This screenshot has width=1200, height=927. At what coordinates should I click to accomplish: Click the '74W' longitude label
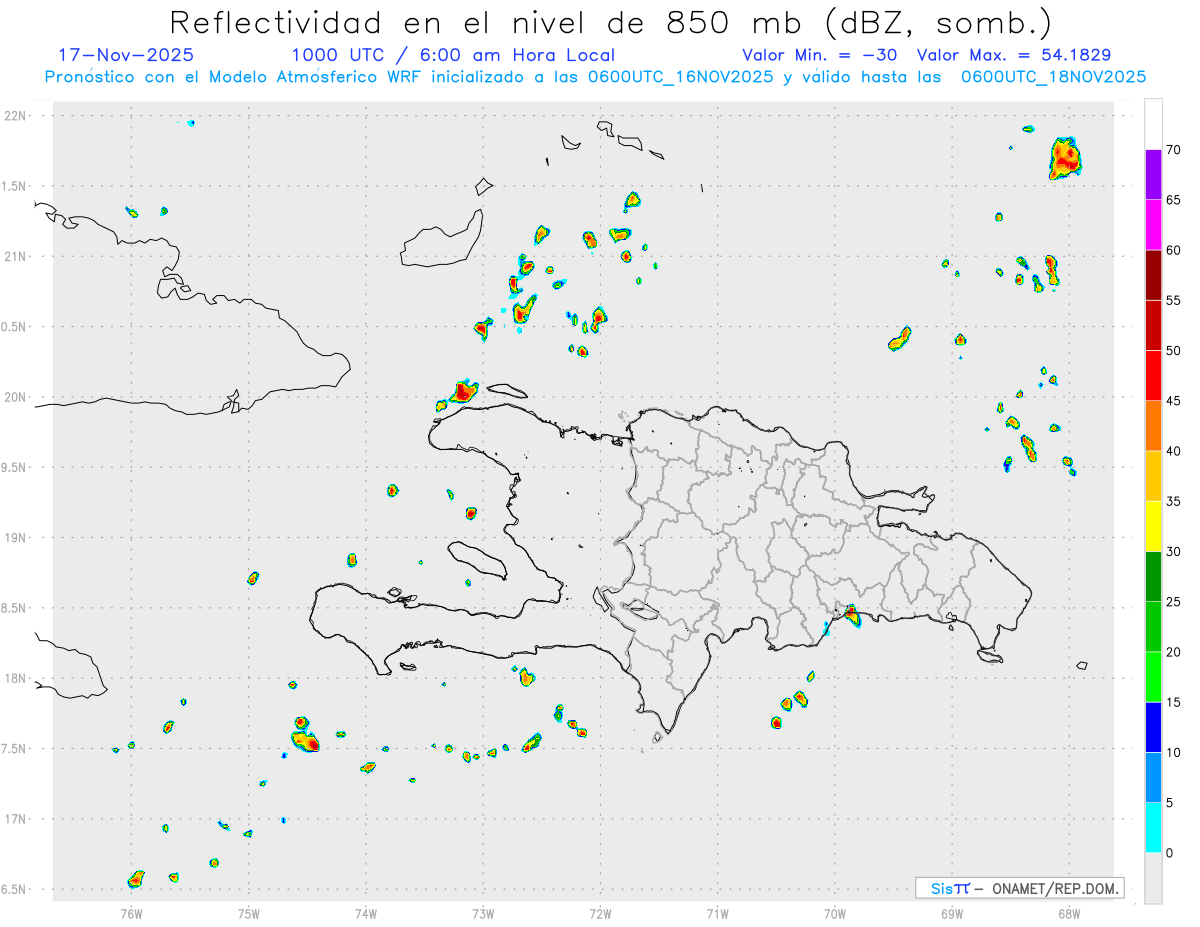[x=366, y=914]
